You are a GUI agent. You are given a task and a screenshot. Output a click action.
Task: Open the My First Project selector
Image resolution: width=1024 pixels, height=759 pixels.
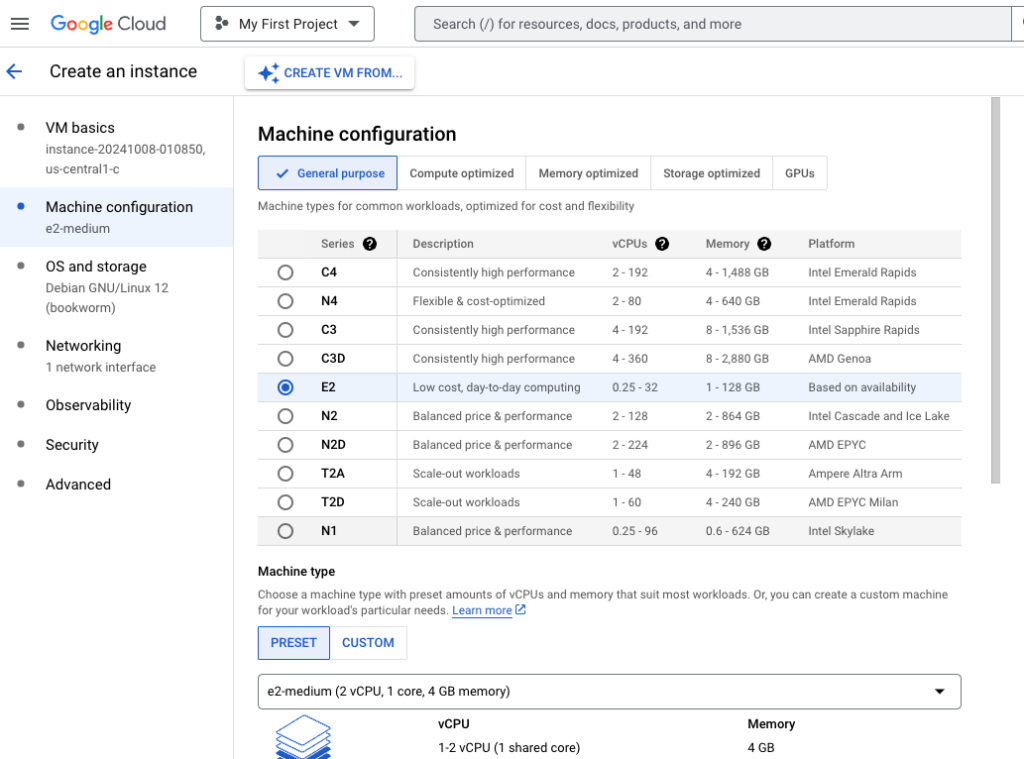(x=287, y=24)
